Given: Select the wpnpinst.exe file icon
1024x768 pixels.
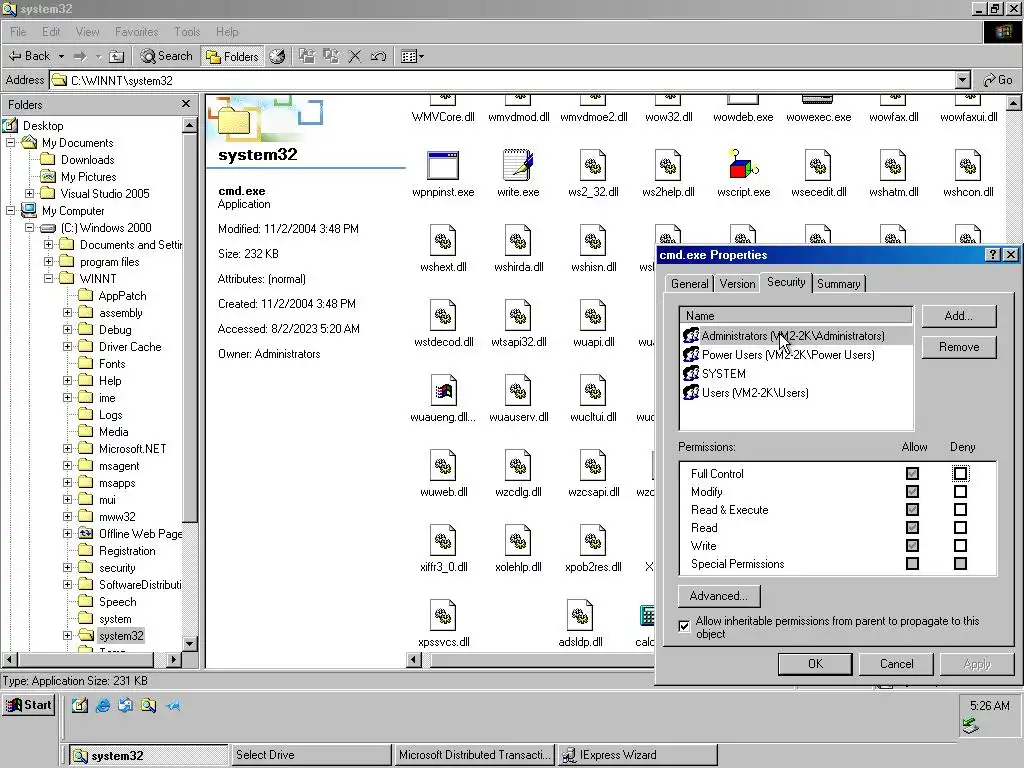Looking at the screenshot, I should coord(443,165).
